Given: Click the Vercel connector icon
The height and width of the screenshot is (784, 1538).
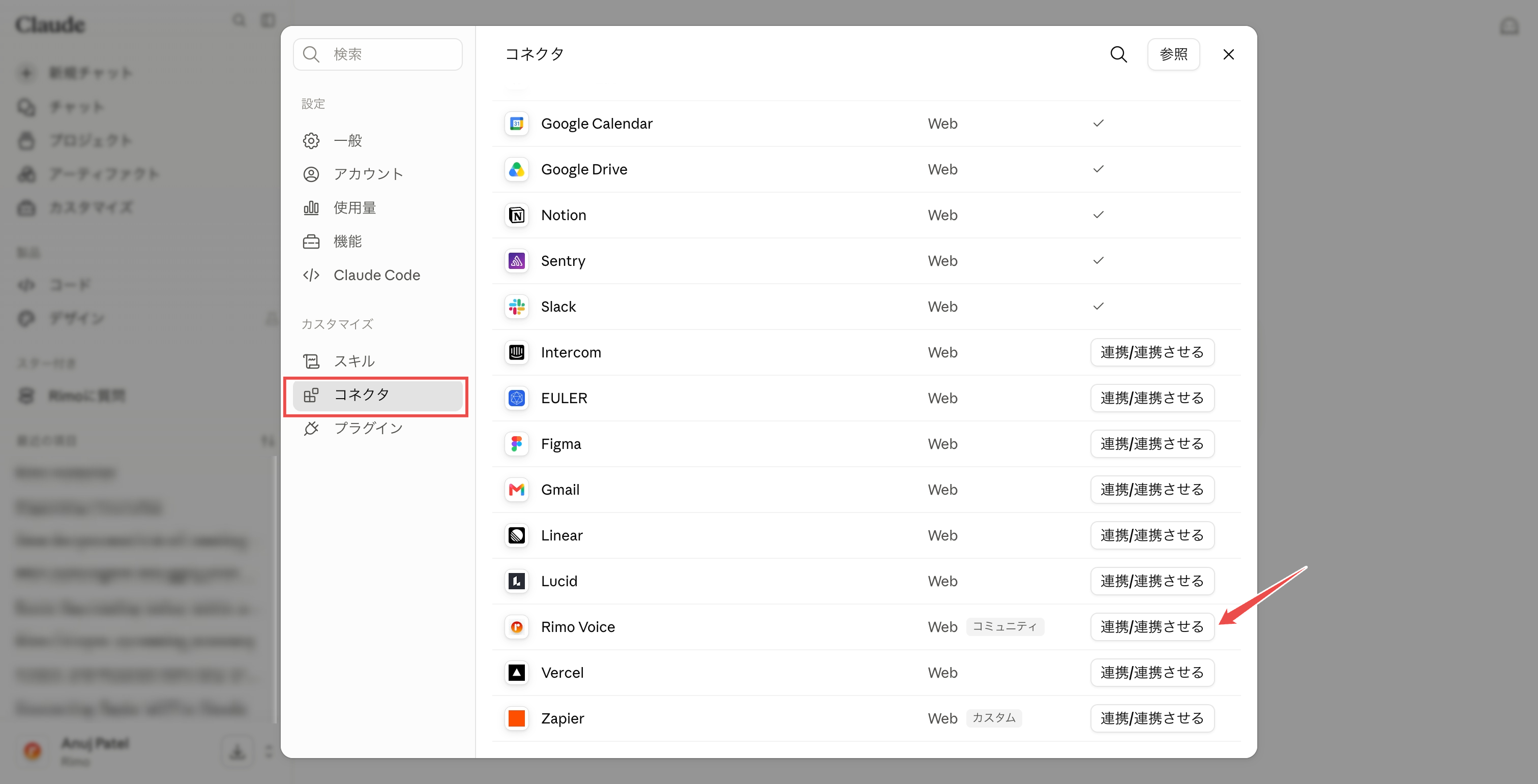Looking at the screenshot, I should 516,673.
